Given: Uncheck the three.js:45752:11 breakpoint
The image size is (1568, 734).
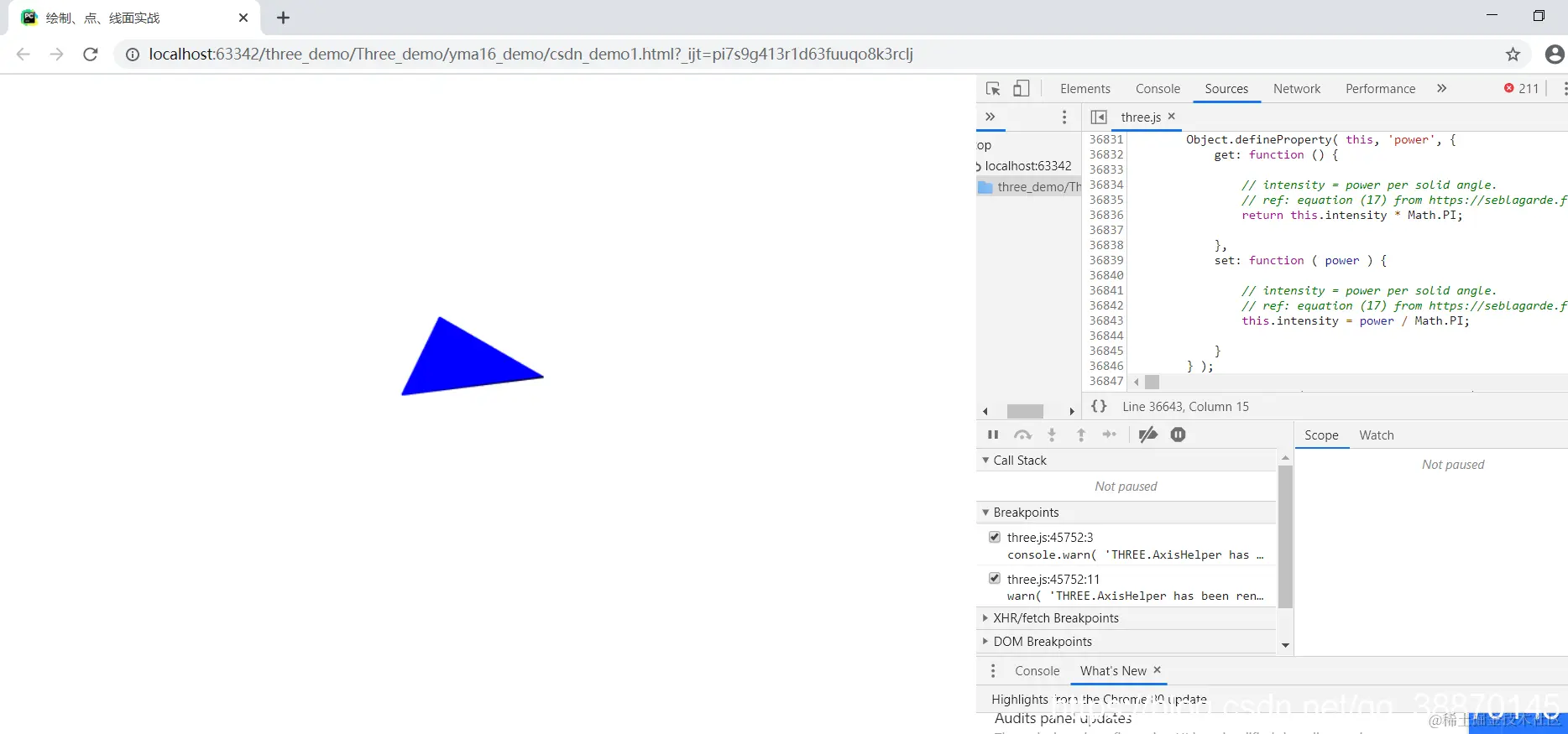Looking at the screenshot, I should 995,578.
